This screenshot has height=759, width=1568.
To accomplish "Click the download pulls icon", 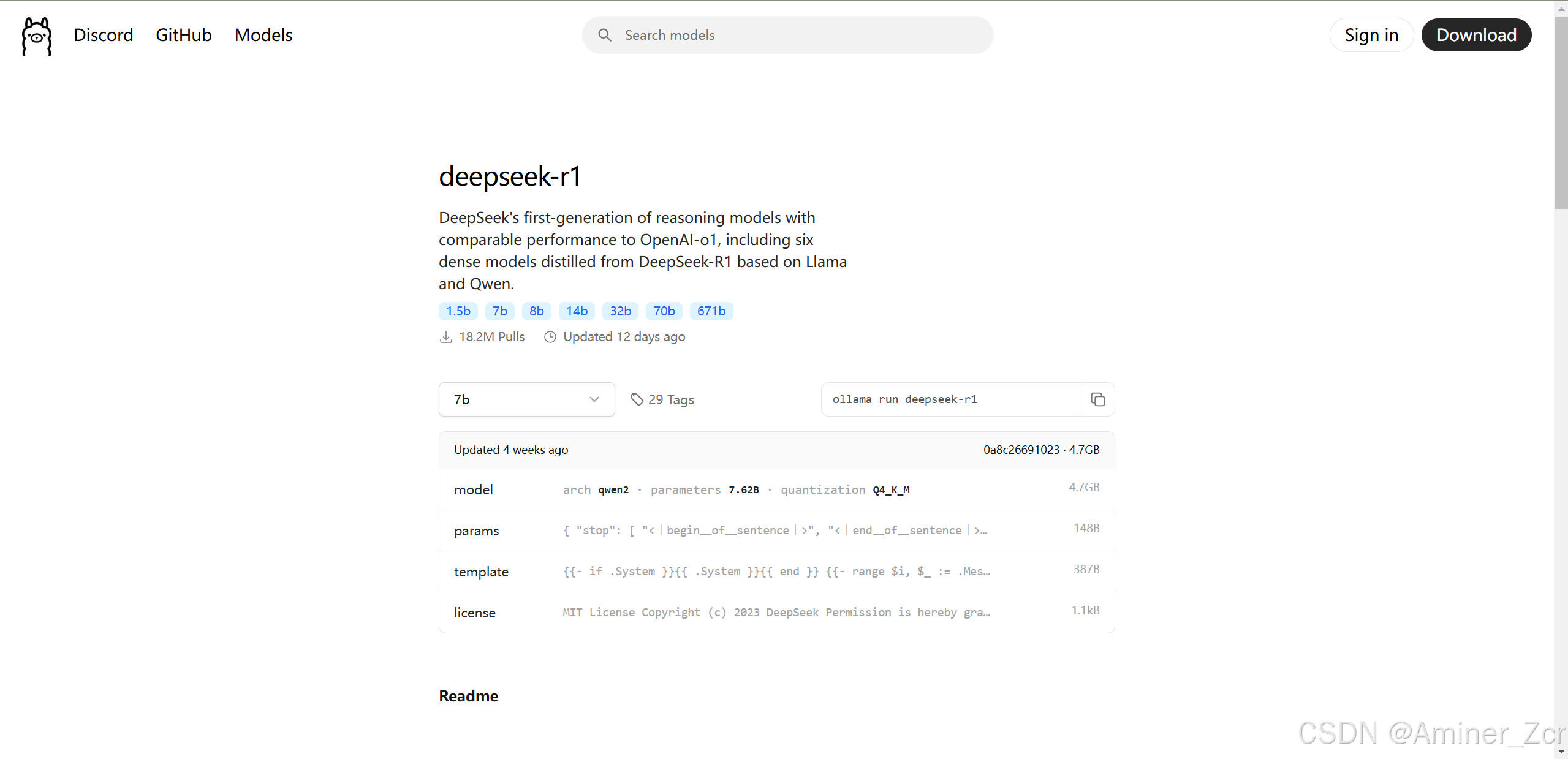I will click(446, 337).
